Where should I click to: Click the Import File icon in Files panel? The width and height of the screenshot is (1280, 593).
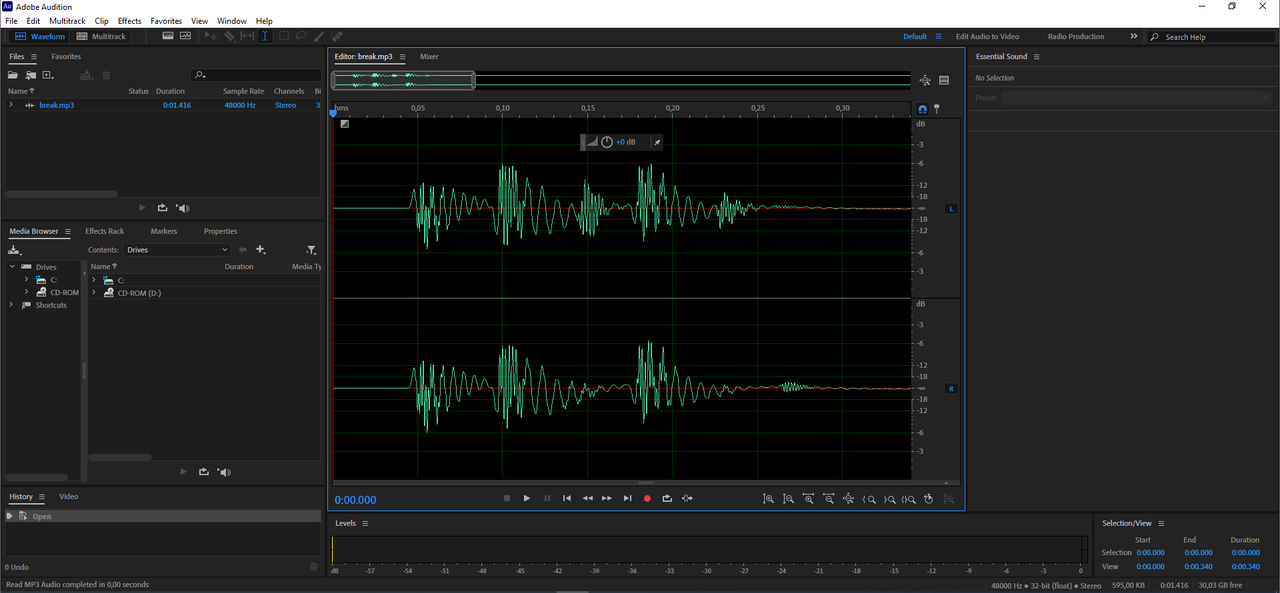(x=31, y=75)
